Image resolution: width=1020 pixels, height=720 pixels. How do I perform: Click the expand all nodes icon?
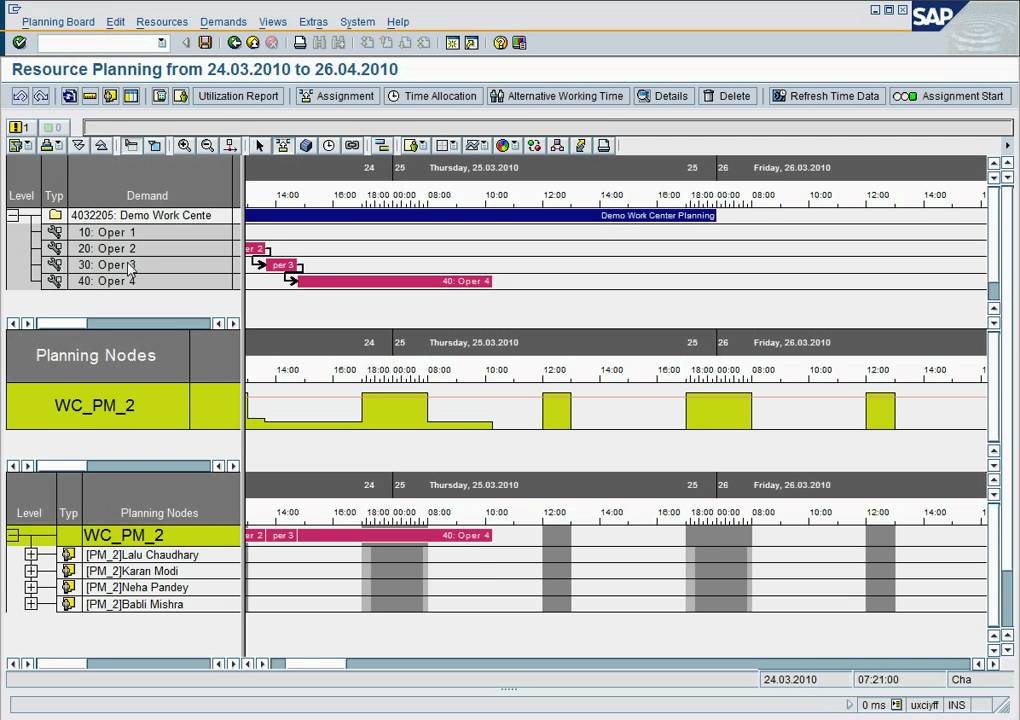point(79,146)
